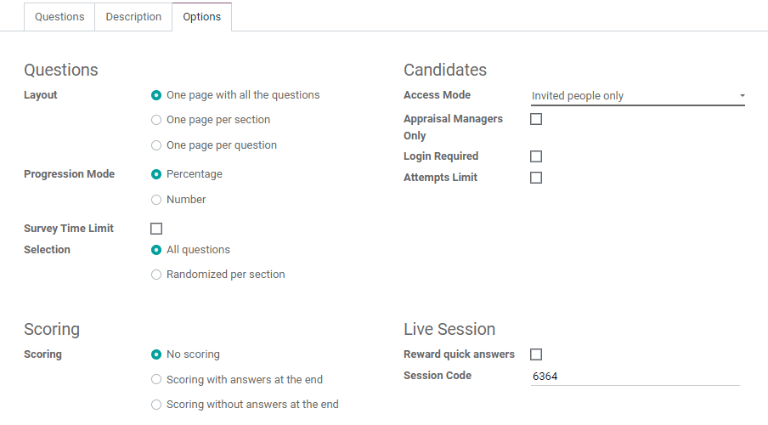Enable the Login Required checkbox

tap(536, 156)
